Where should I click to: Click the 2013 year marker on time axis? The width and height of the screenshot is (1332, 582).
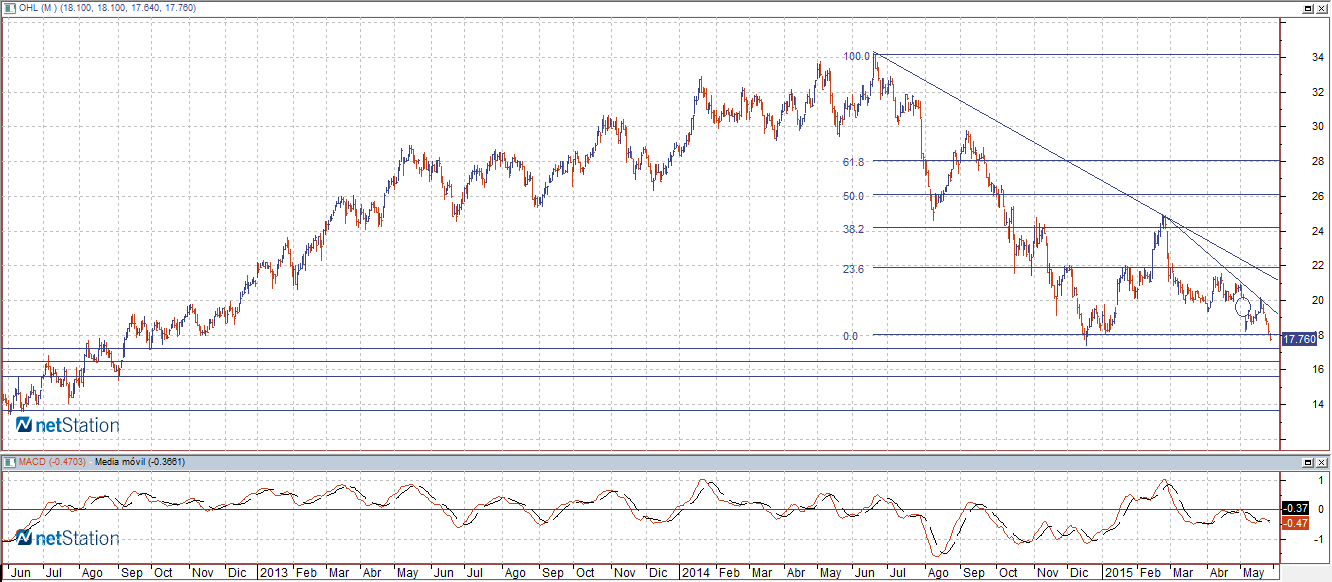[273, 573]
